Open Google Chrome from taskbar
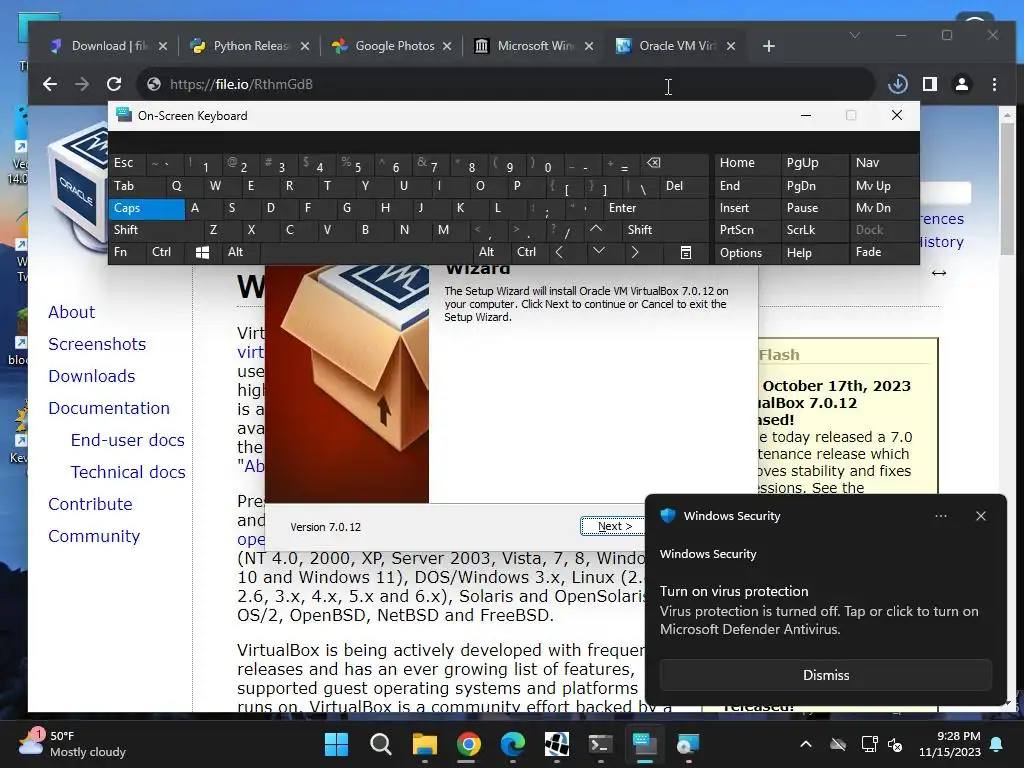1024x768 pixels. point(468,744)
